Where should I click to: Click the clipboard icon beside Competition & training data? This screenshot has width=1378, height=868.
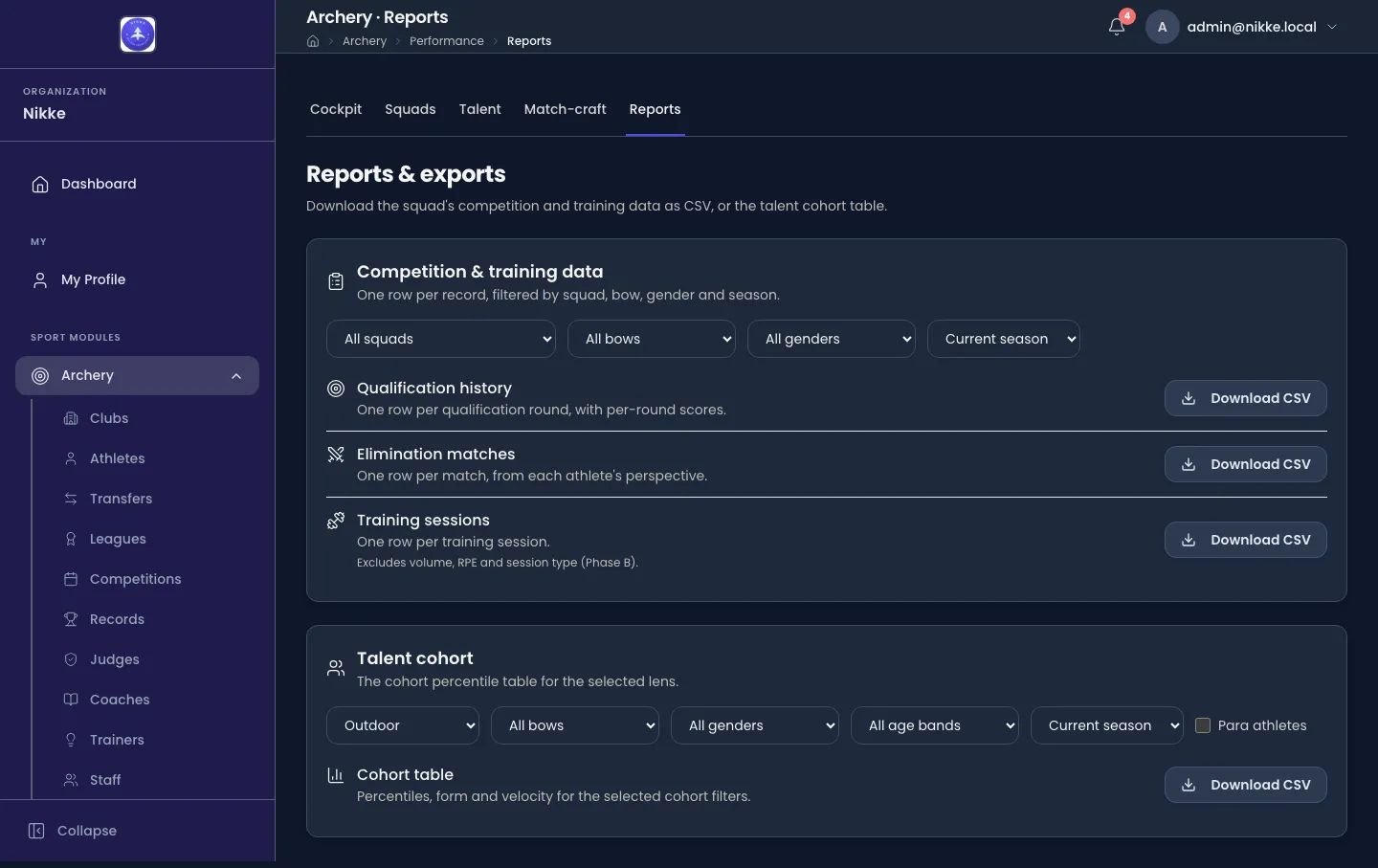(x=336, y=281)
